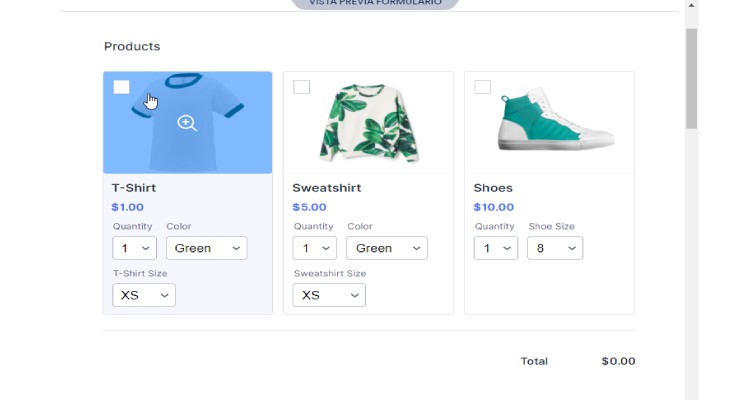750x400 pixels.
Task: Open the Shoes Quantity dropdown
Action: 496,248
